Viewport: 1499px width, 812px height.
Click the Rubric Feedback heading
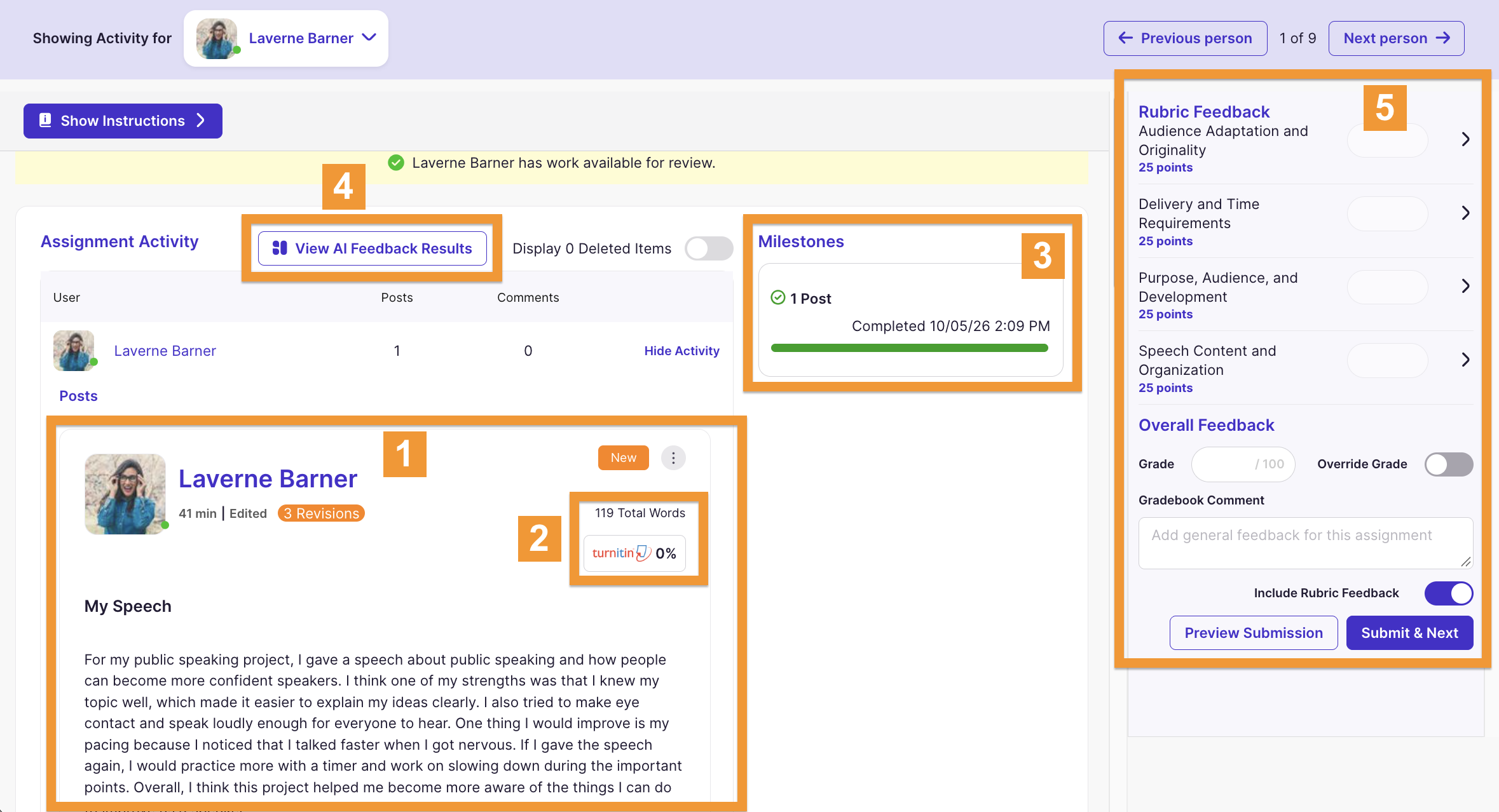1204,112
